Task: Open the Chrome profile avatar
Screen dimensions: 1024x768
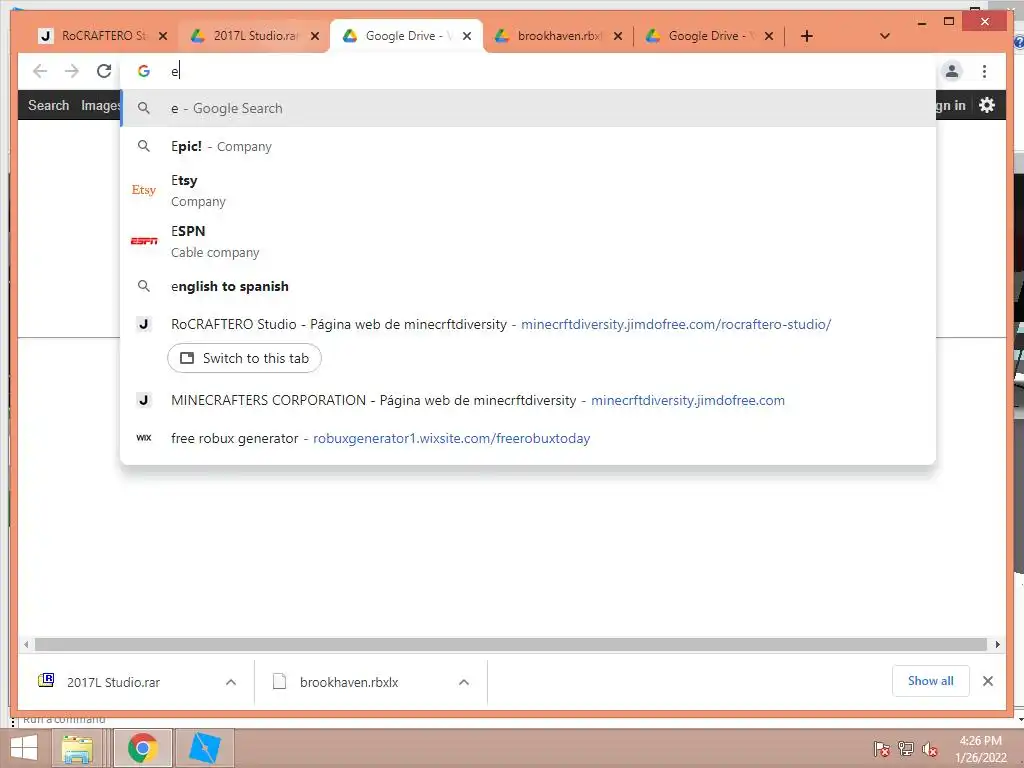Action: (952, 71)
